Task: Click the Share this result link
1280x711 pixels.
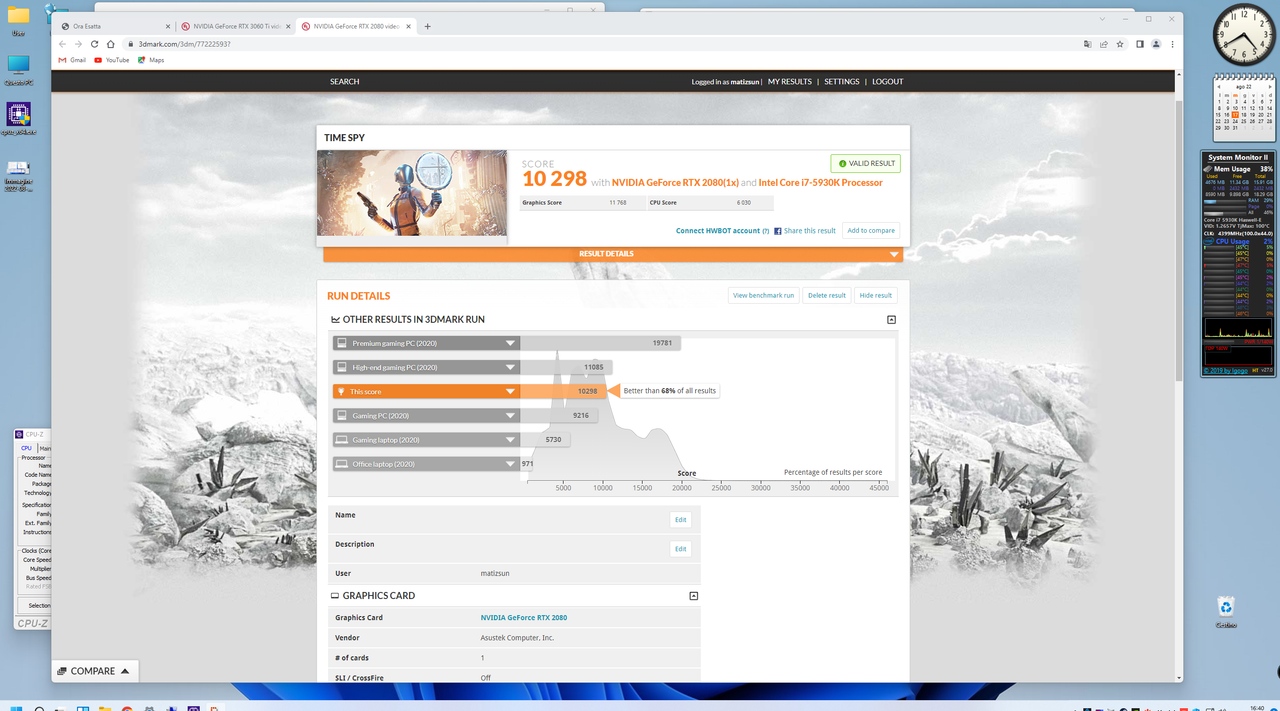Action: coord(809,231)
